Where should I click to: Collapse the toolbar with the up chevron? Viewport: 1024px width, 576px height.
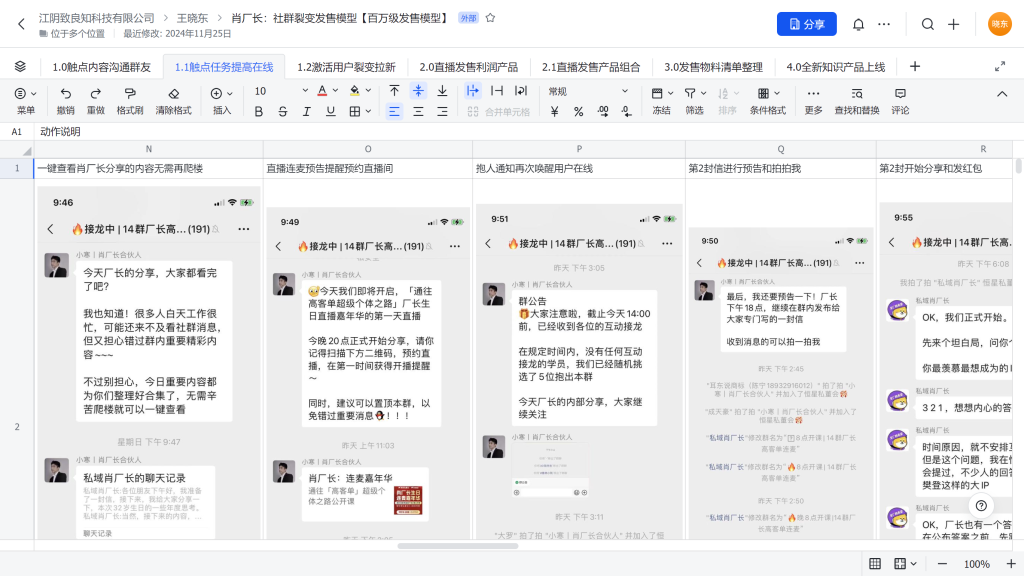click(x=1002, y=94)
